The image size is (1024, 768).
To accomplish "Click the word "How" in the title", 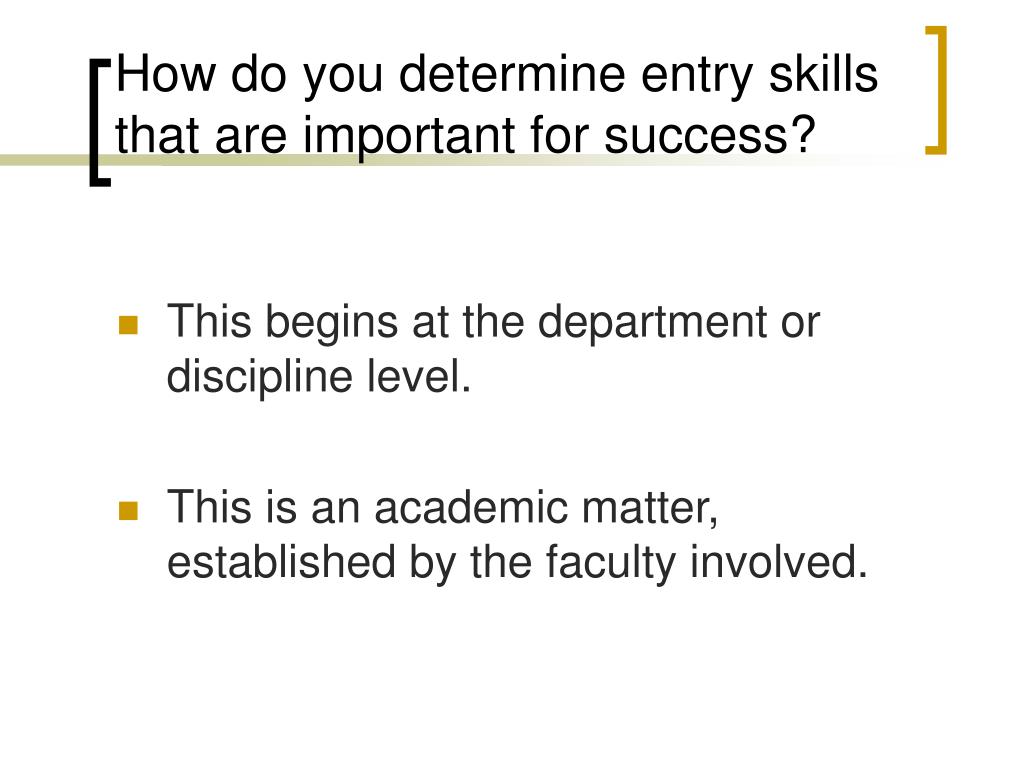I will tap(166, 74).
